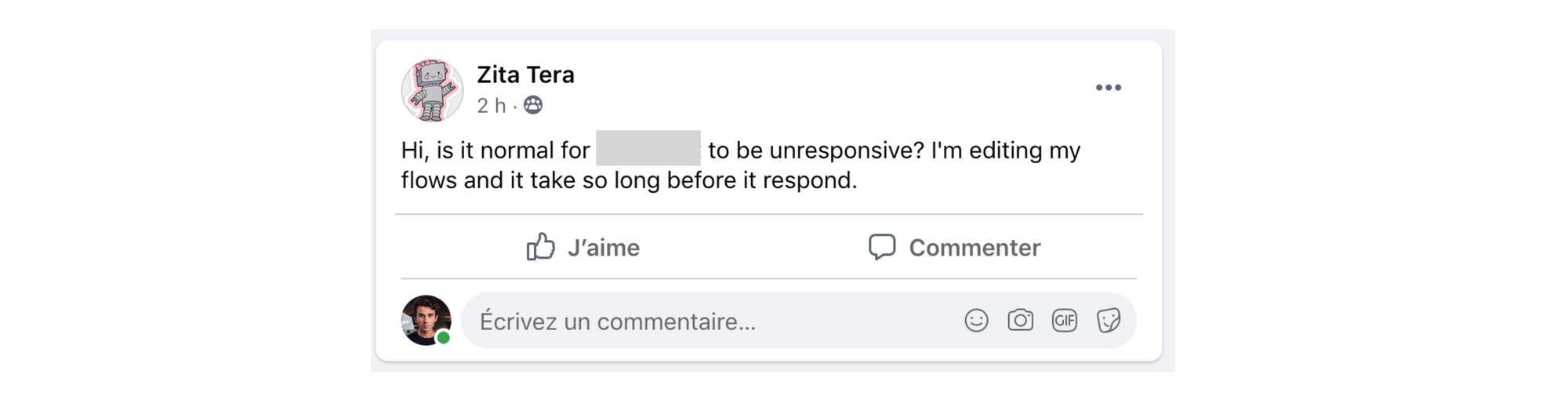Screen dimensions: 1568x403
Task: Click the group audience icon beside the timestamp
Action: tap(533, 105)
